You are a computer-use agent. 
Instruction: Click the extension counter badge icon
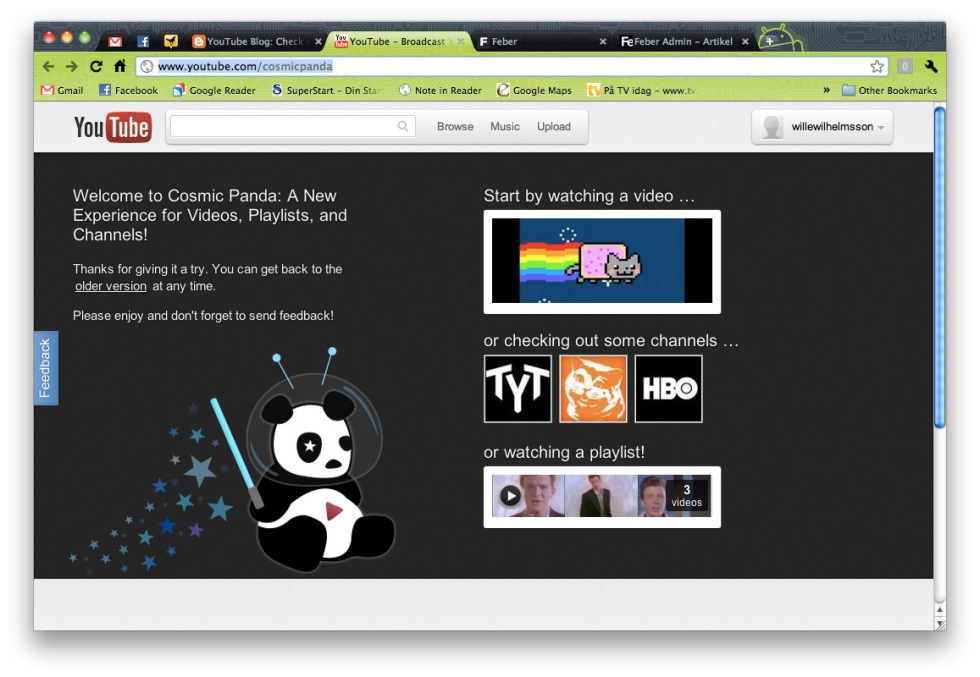(x=904, y=66)
